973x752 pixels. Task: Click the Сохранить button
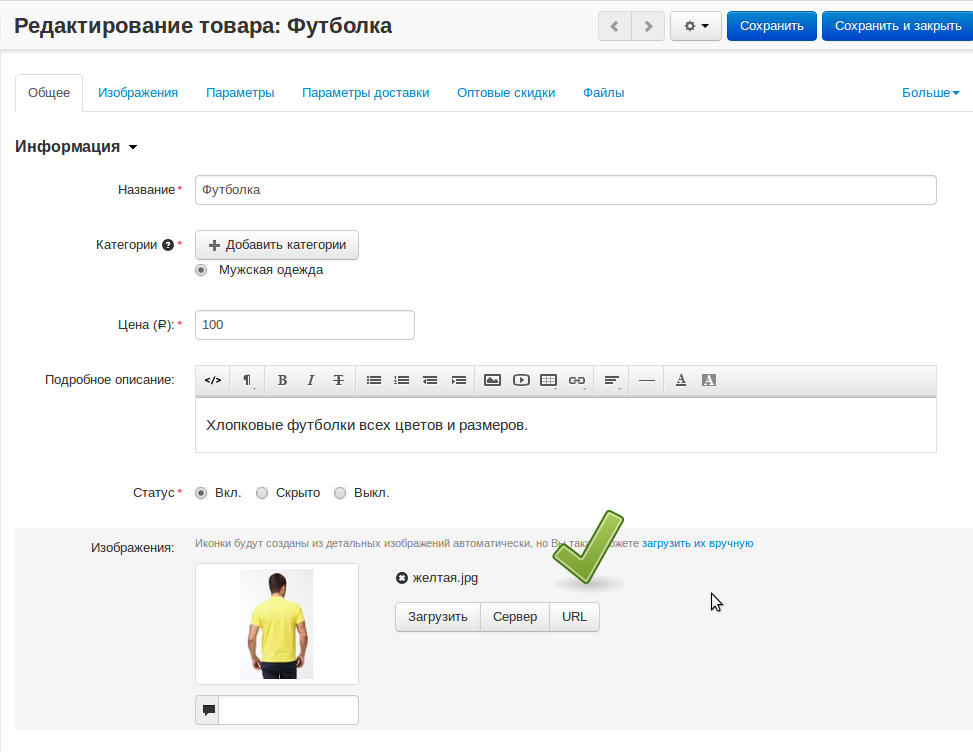pyautogui.click(x=771, y=26)
